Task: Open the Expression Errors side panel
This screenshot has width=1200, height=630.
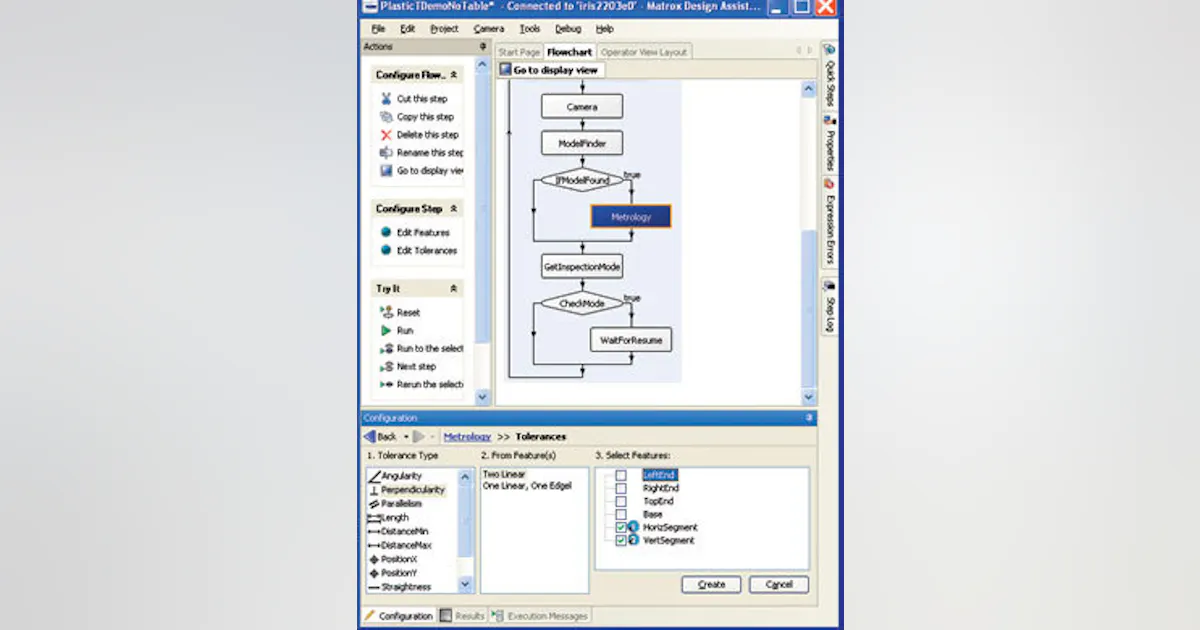Action: coord(830,223)
